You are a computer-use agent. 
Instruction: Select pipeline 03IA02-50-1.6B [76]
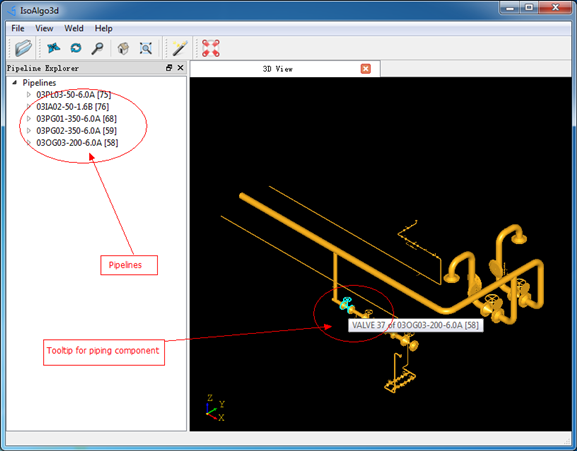72,107
